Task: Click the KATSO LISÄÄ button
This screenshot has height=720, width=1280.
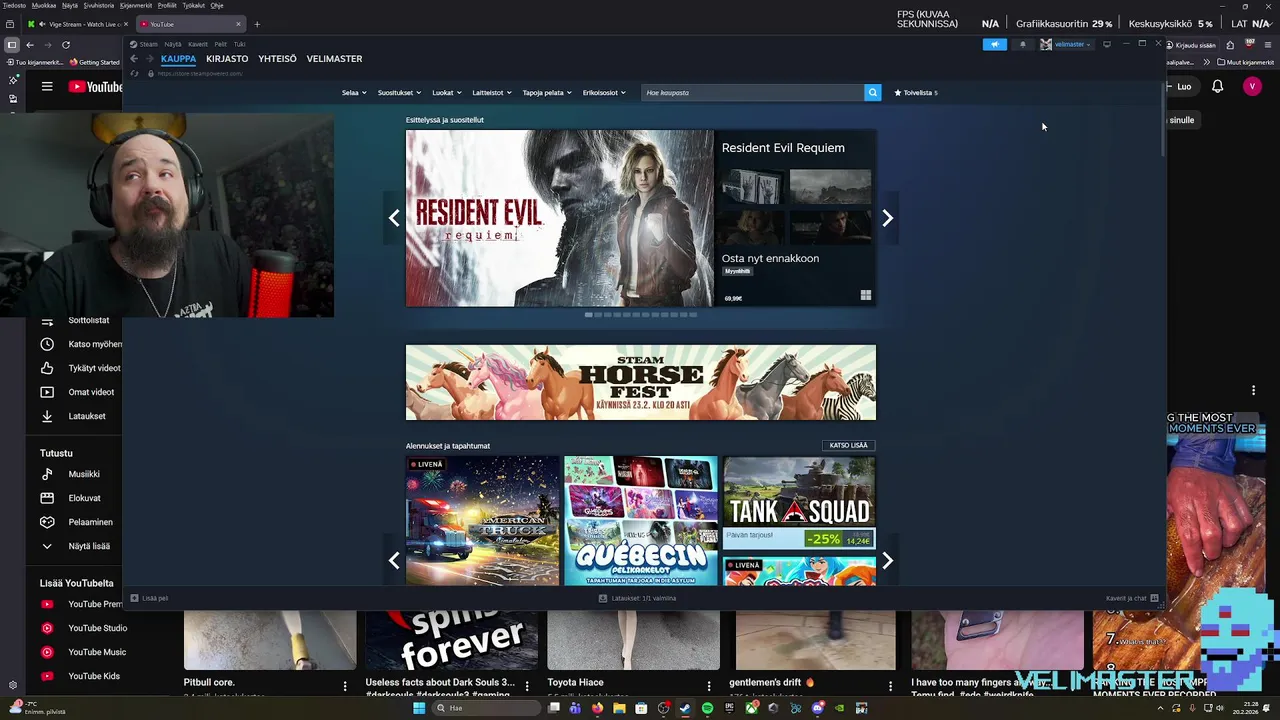Action: click(848, 445)
